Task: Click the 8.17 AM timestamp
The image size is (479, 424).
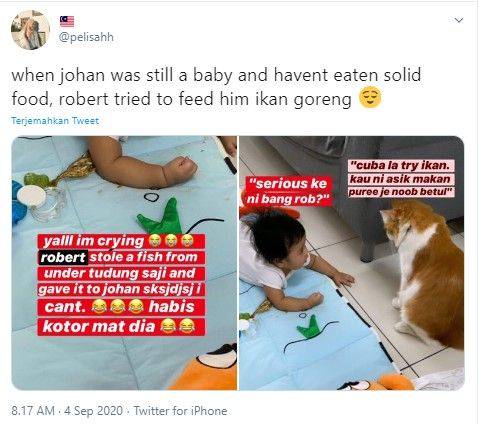Action: point(33,411)
